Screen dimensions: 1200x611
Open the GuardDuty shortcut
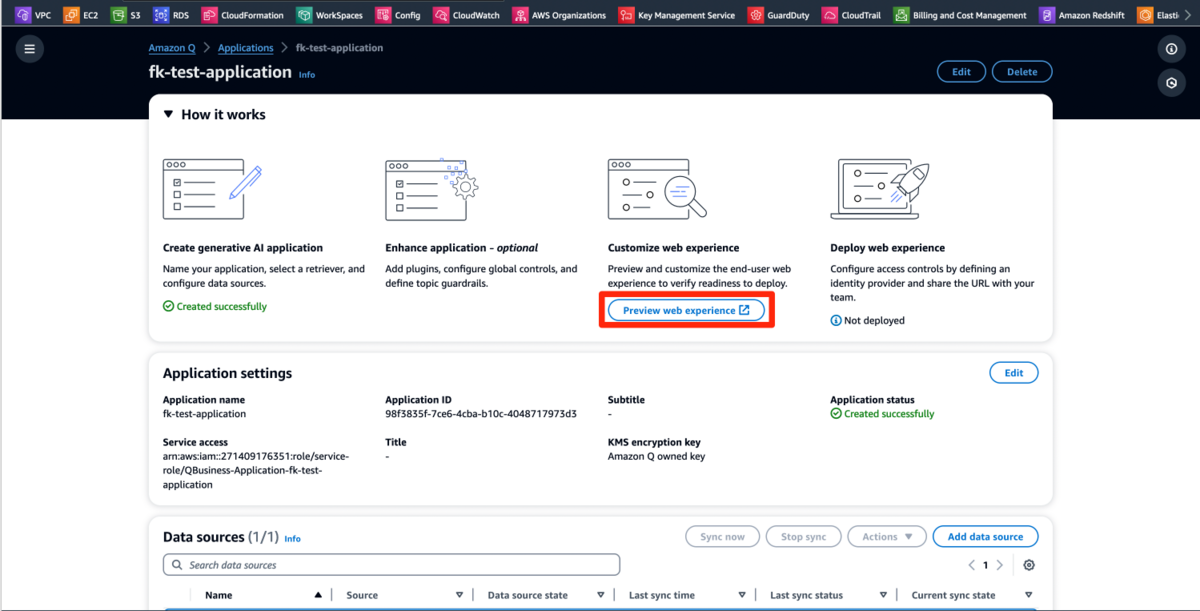tap(779, 15)
